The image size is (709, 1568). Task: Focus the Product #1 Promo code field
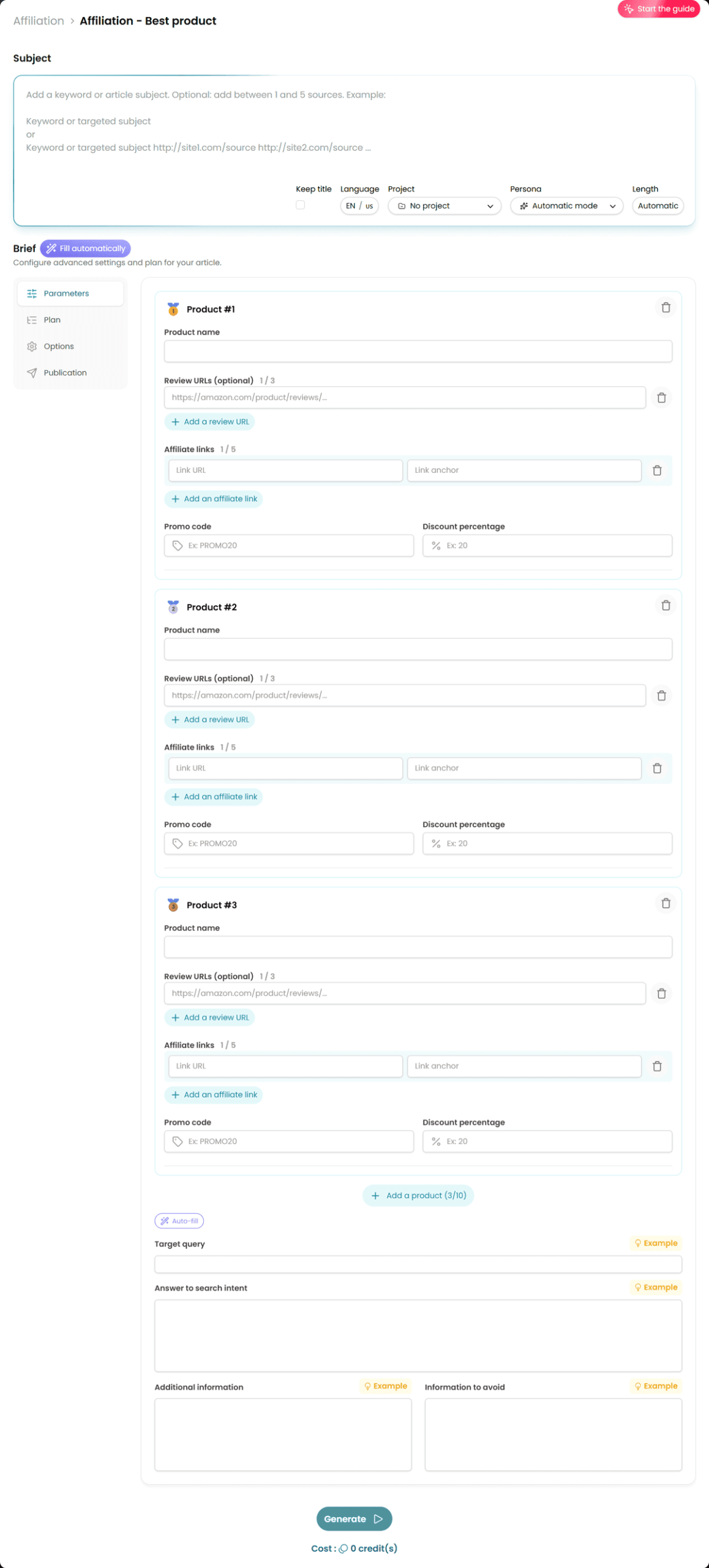click(289, 546)
